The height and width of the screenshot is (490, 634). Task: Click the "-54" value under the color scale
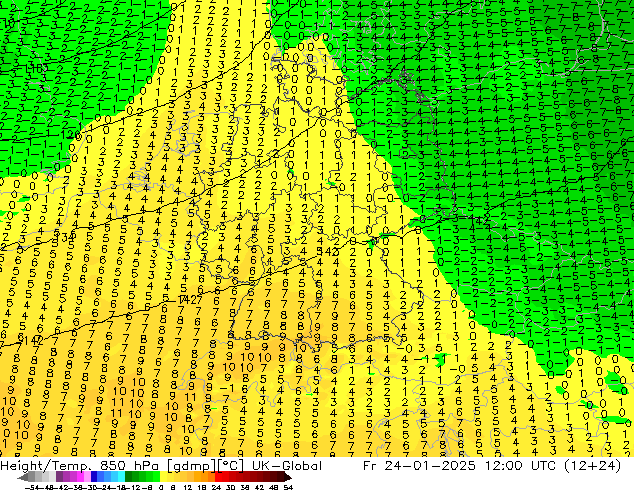[32, 486]
